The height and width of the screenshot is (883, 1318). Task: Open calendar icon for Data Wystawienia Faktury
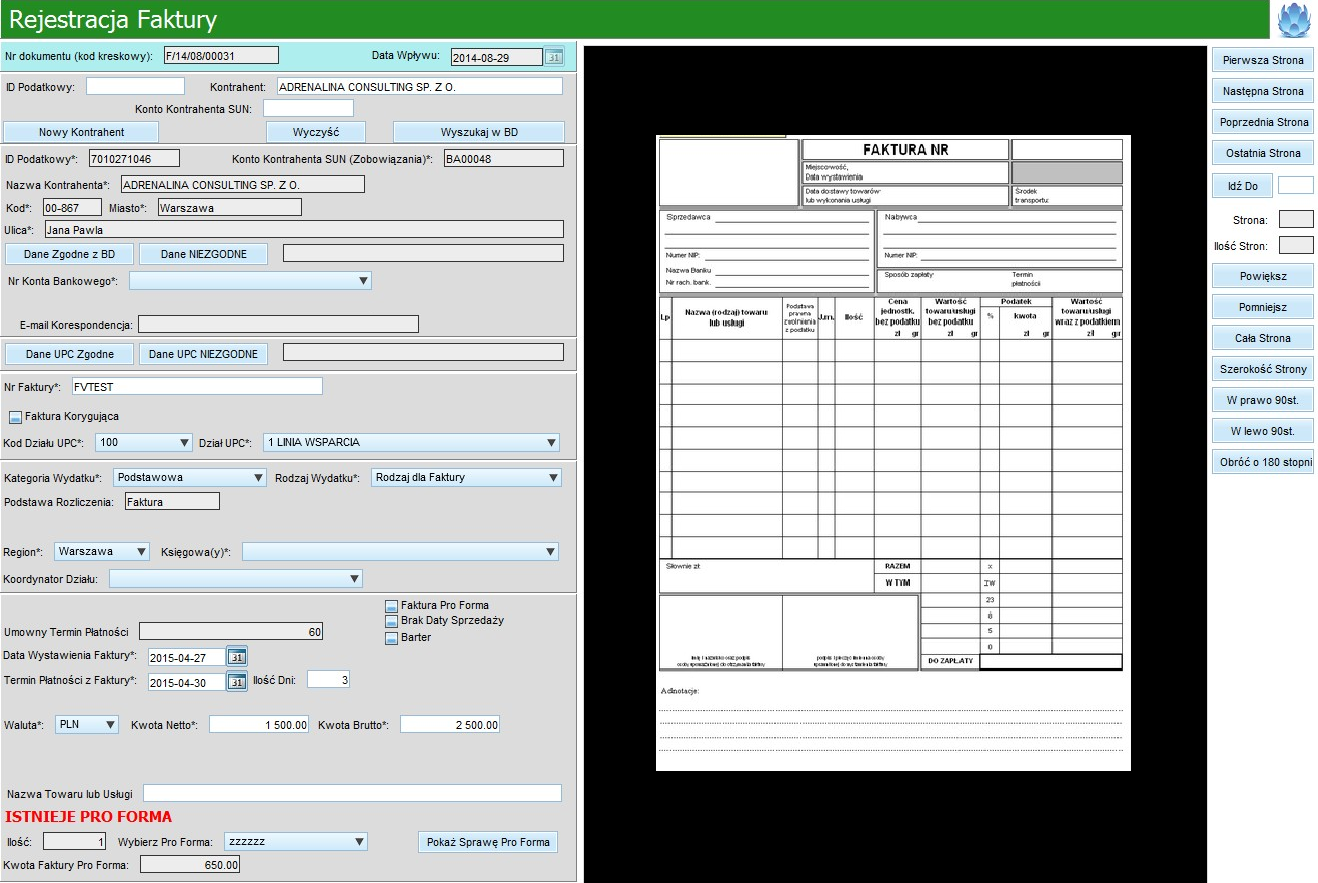click(237, 657)
